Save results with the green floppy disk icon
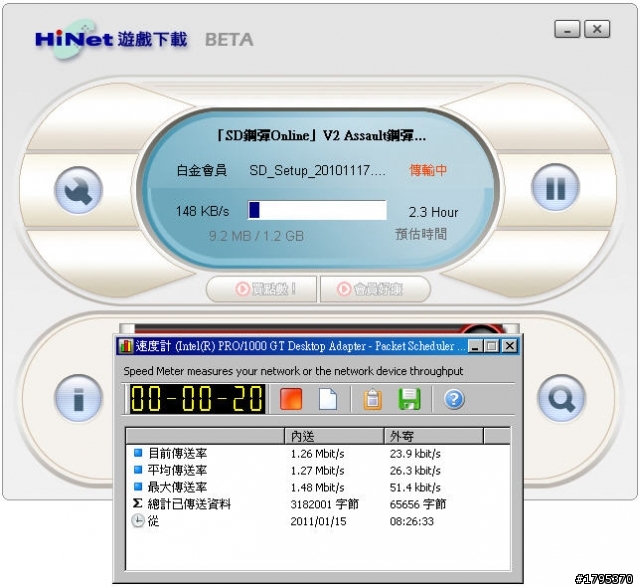 (x=409, y=399)
